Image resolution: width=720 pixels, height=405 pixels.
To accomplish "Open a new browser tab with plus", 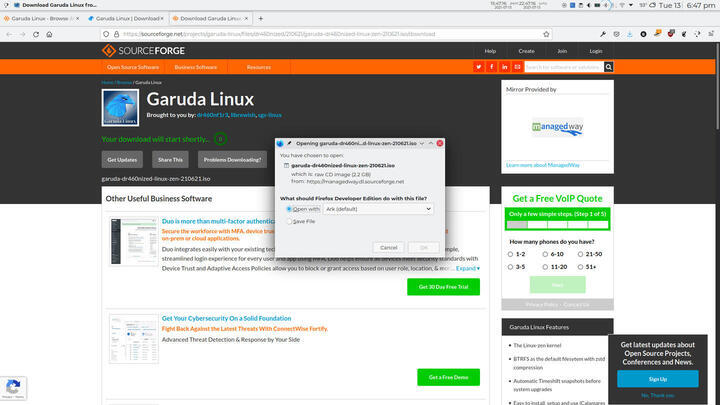I will click(x=260, y=18).
